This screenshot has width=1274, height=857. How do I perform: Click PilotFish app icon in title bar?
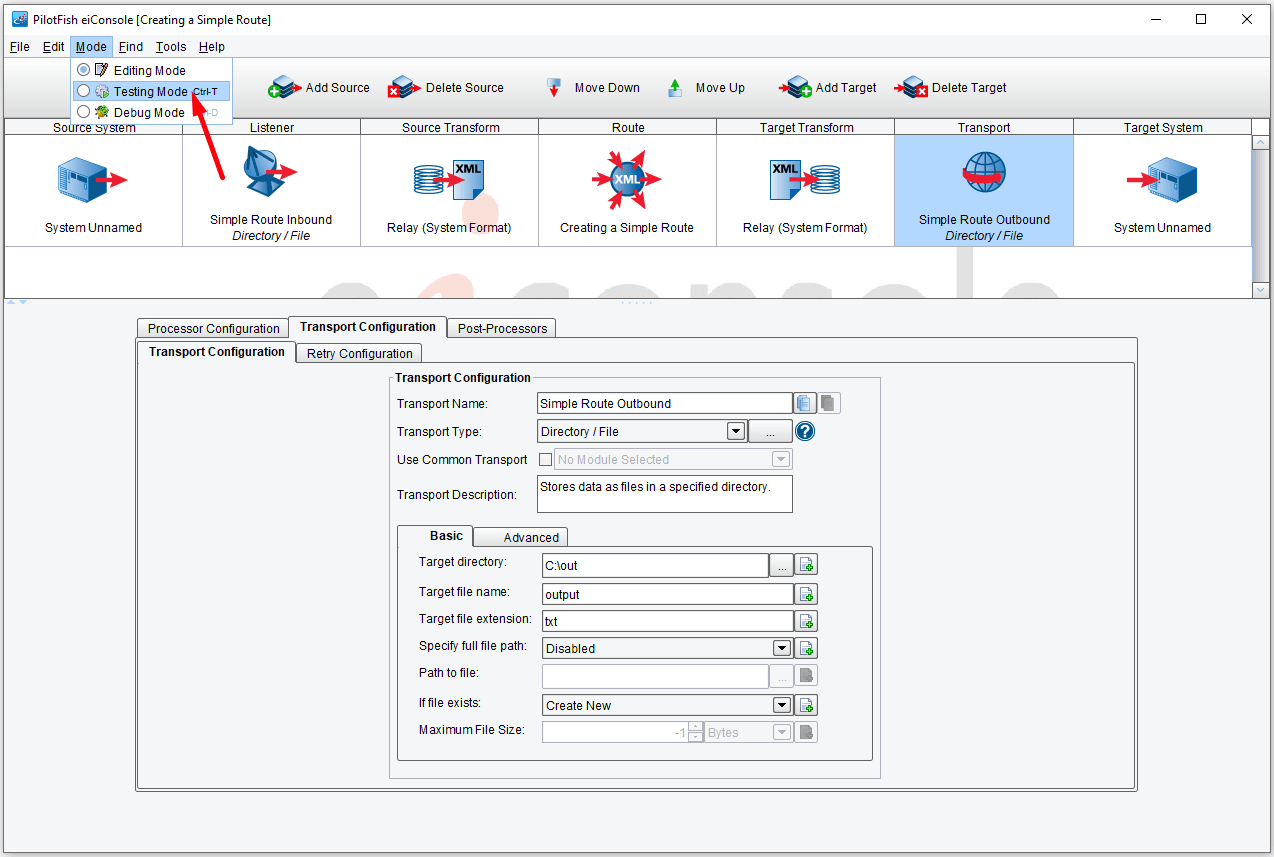pyautogui.click(x=19, y=19)
